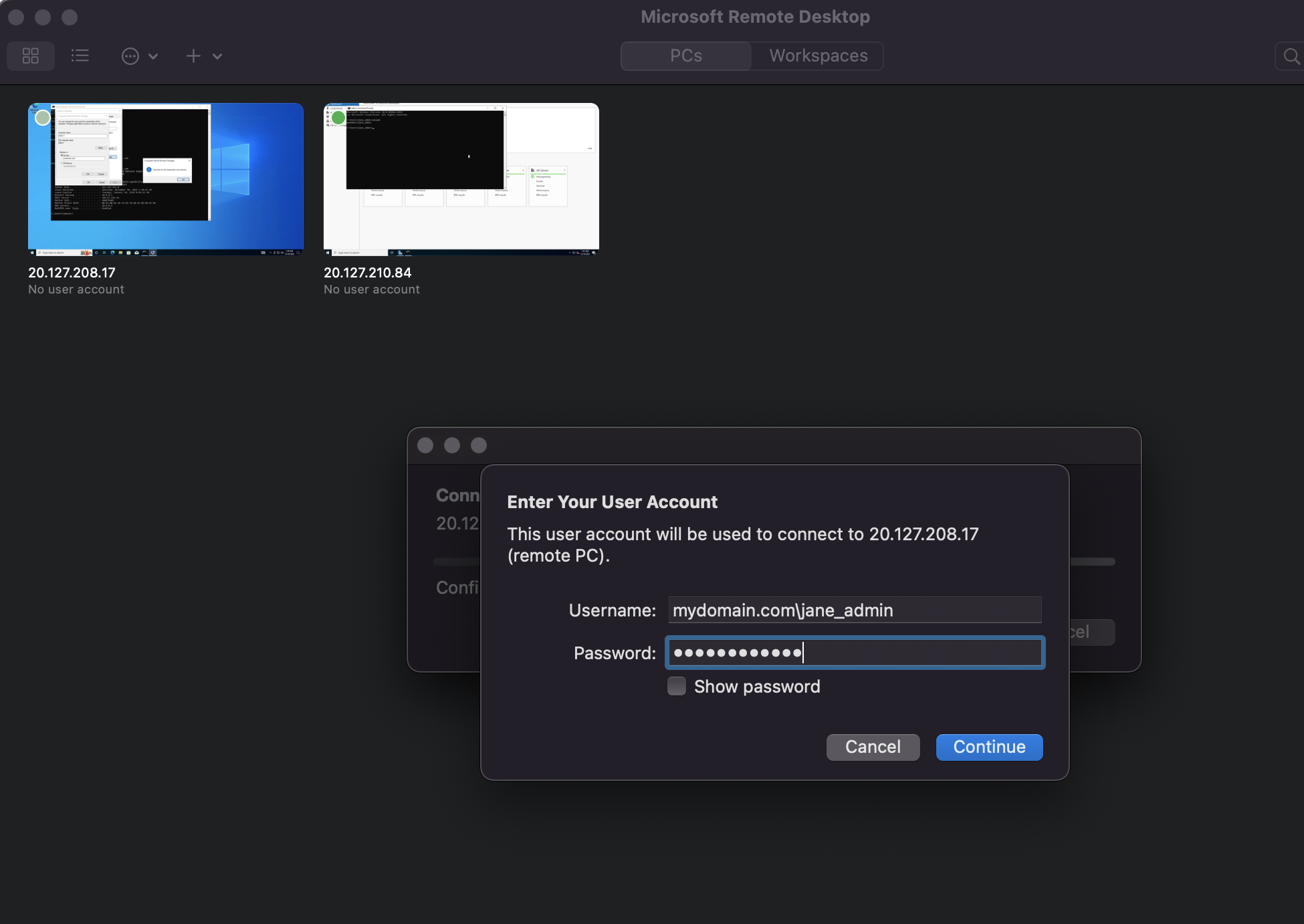This screenshot has width=1304, height=924.
Task: Enable the Show password checkbox
Action: [677, 687]
